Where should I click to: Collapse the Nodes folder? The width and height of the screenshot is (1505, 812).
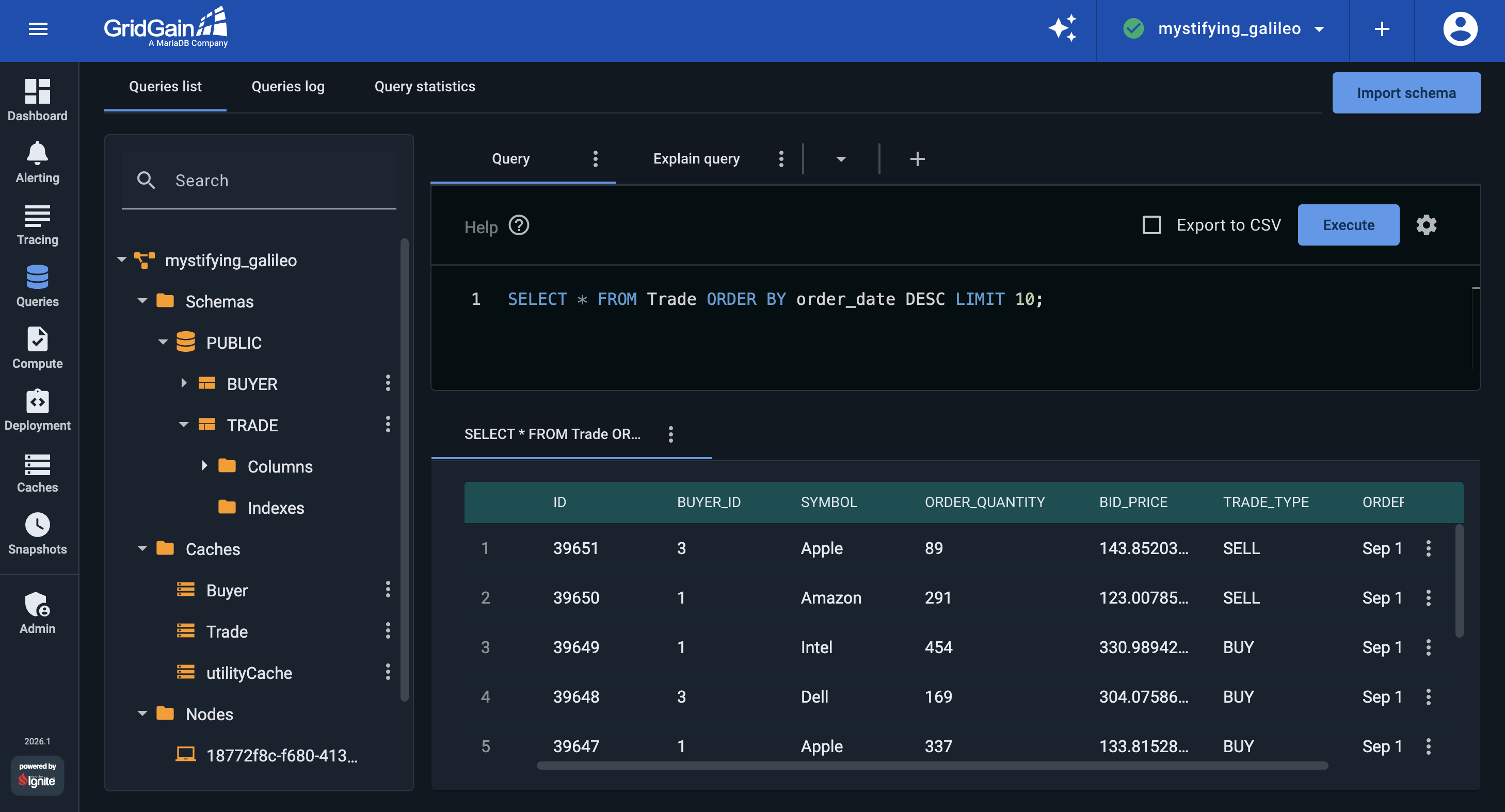tap(142, 714)
